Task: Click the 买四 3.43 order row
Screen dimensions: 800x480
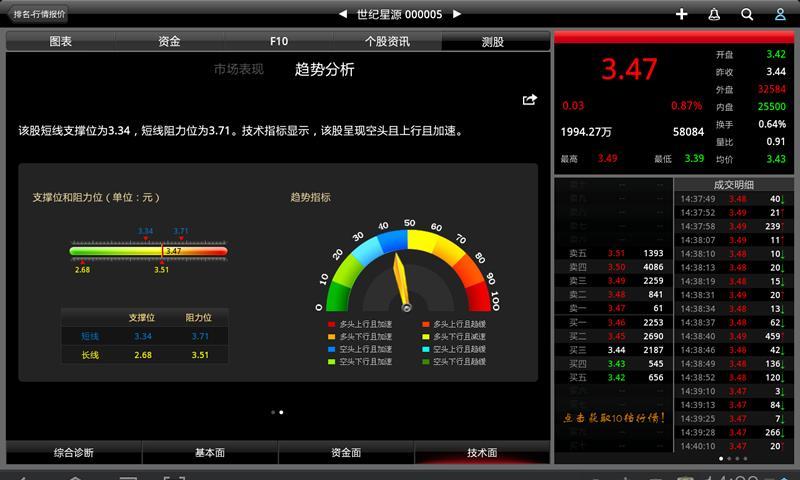Action: [616, 364]
